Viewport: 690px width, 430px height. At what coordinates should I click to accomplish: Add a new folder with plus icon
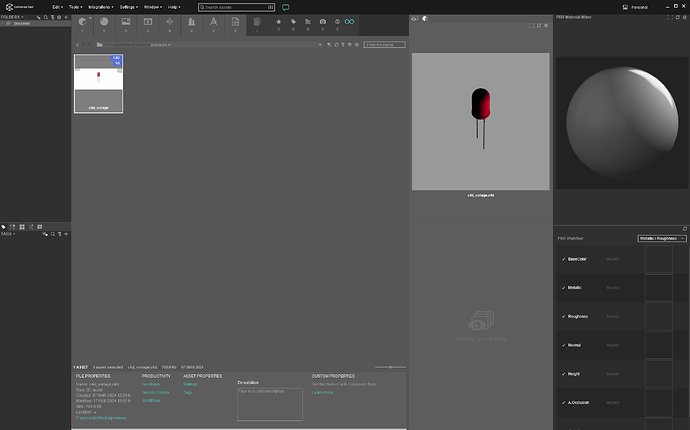(66, 17)
